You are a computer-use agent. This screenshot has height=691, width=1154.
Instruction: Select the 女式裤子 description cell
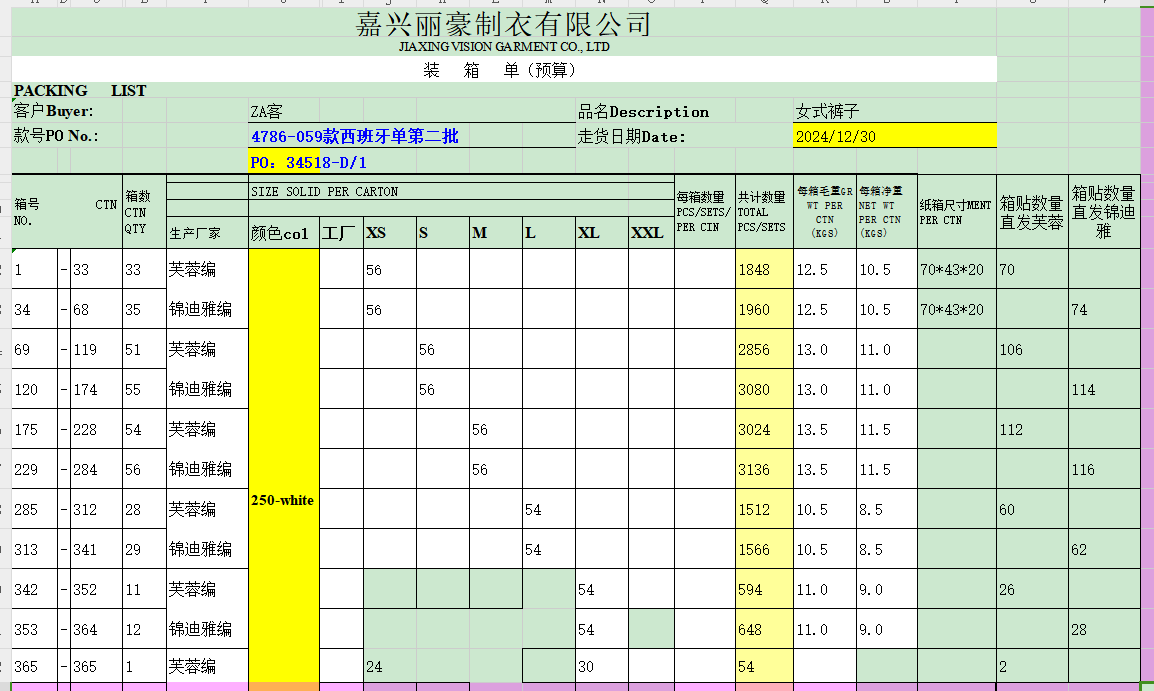828,112
